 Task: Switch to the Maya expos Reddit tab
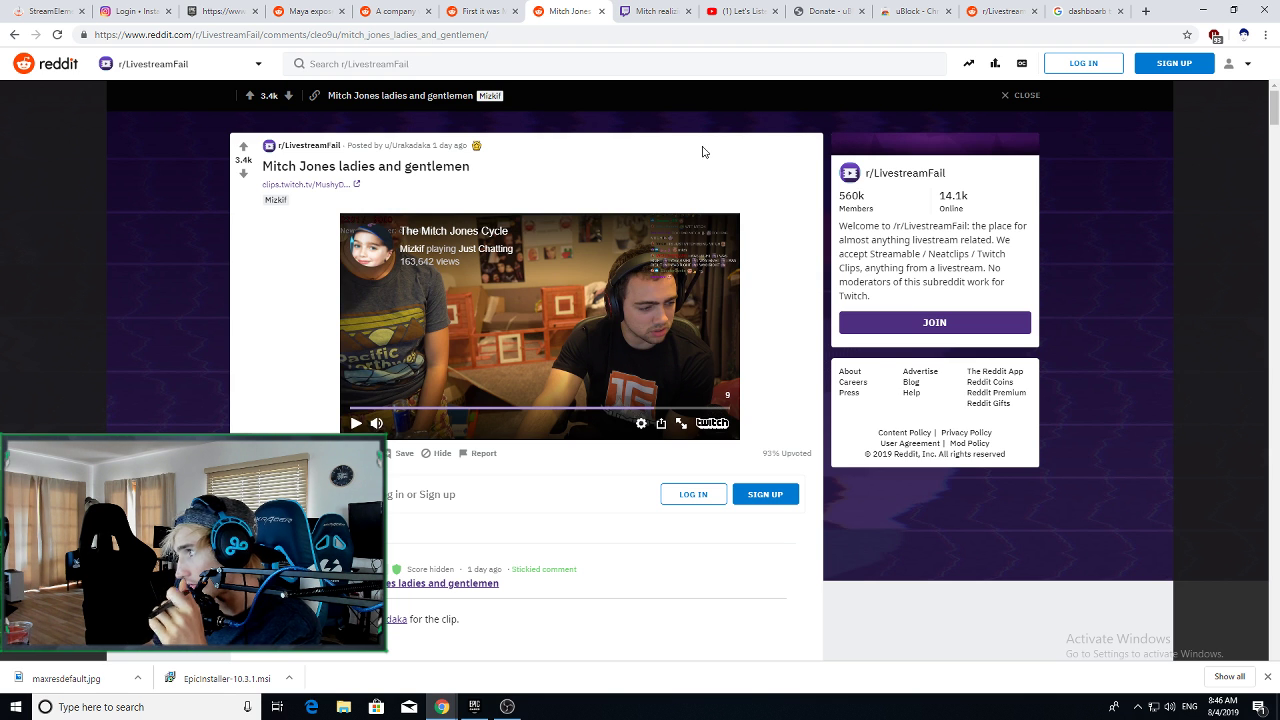click(308, 11)
